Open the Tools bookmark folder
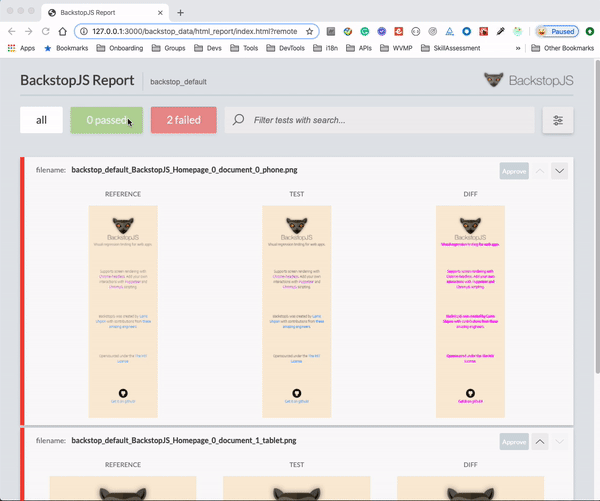Viewport: 600px width, 501px height. pos(244,48)
